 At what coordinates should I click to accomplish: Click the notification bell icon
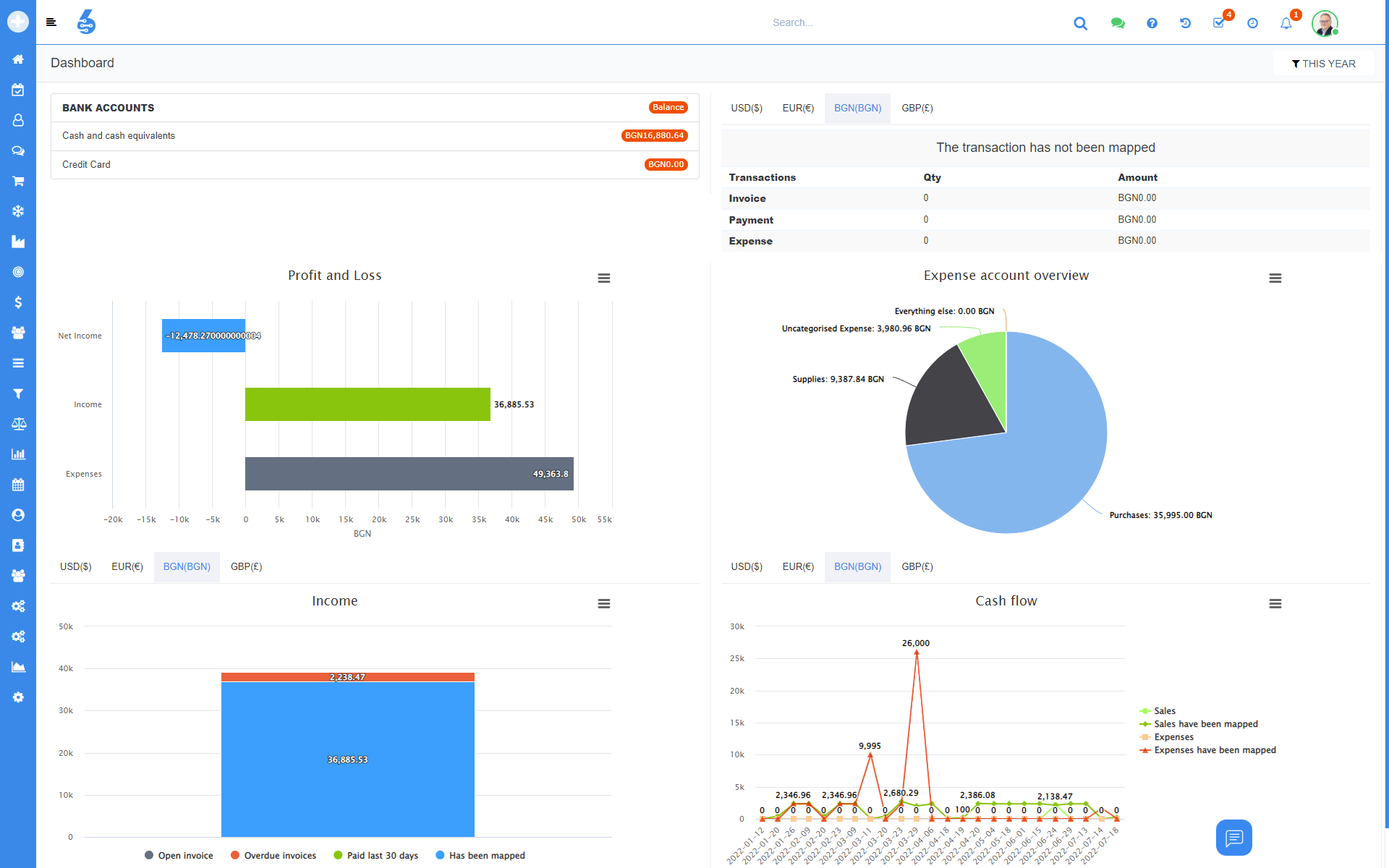1286,23
